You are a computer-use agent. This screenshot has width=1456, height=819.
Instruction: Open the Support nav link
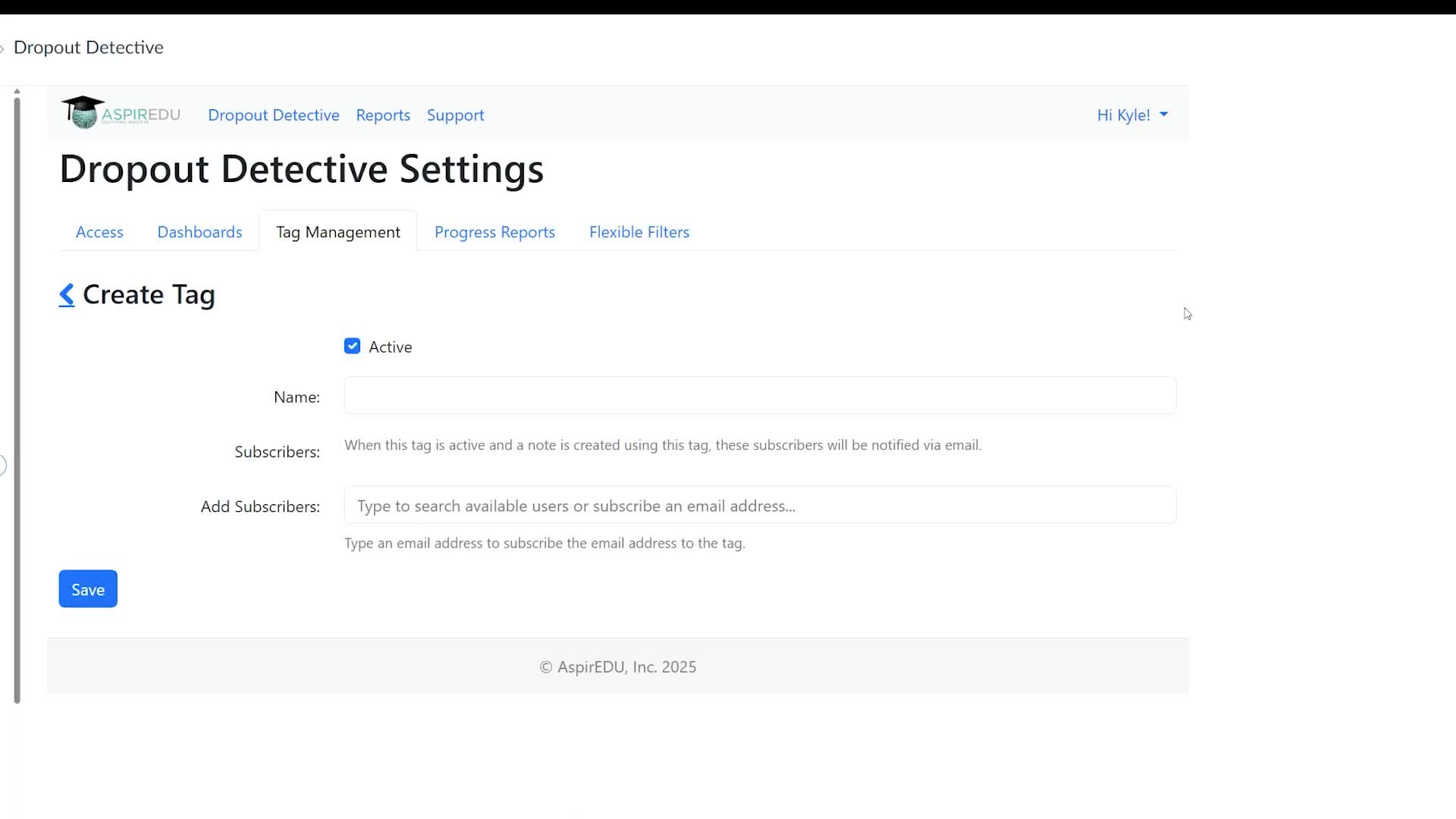pyautogui.click(x=455, y=115)
